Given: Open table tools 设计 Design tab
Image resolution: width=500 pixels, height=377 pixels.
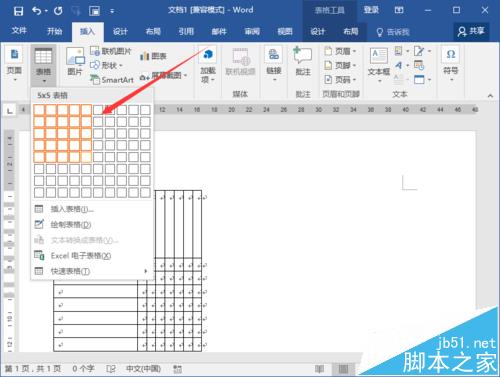Looking at the screenshot, I should [318, 32].
